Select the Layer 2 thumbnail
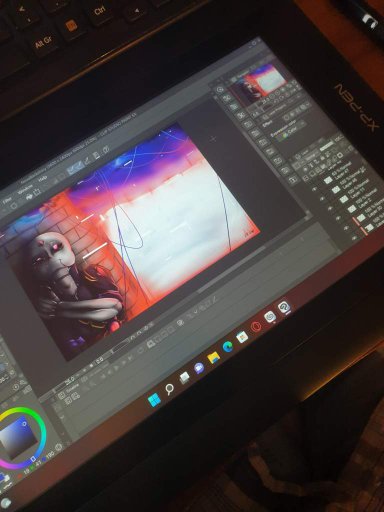The image size is (384, 512). click(x=352, y=209)
